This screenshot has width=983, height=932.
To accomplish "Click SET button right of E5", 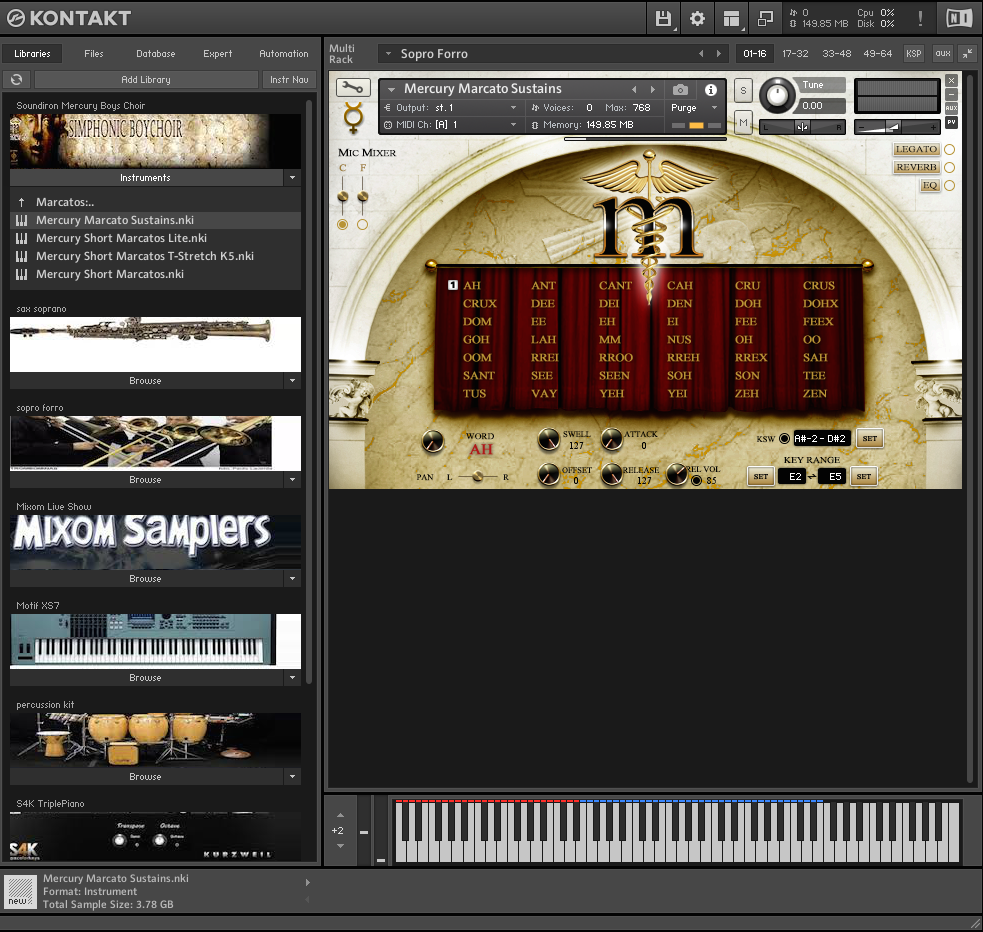I will [x=863, y=476].
